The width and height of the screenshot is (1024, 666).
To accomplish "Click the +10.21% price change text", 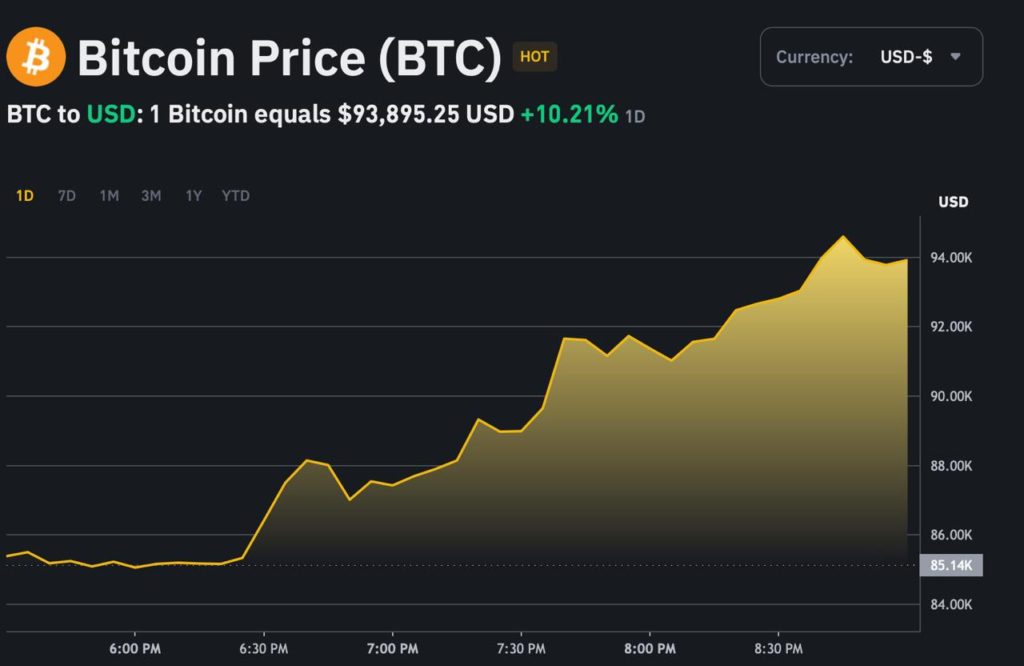I will coord(569,115).
